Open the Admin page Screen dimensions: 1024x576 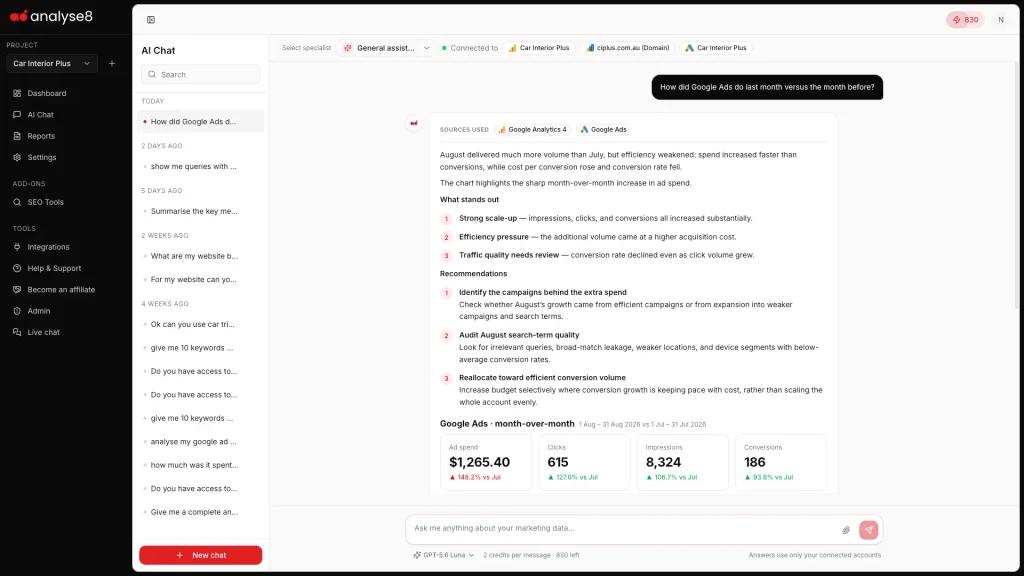(39, 311)
